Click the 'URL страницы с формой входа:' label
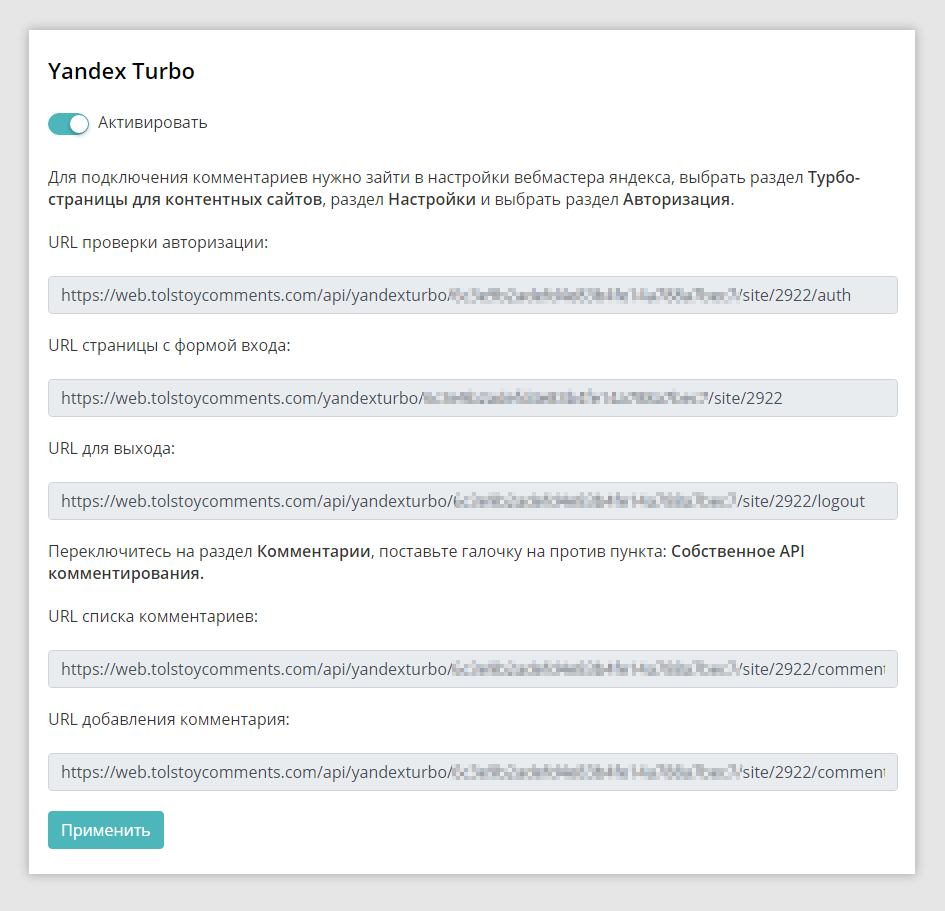The image size is (945, 911). pos(169,345)
